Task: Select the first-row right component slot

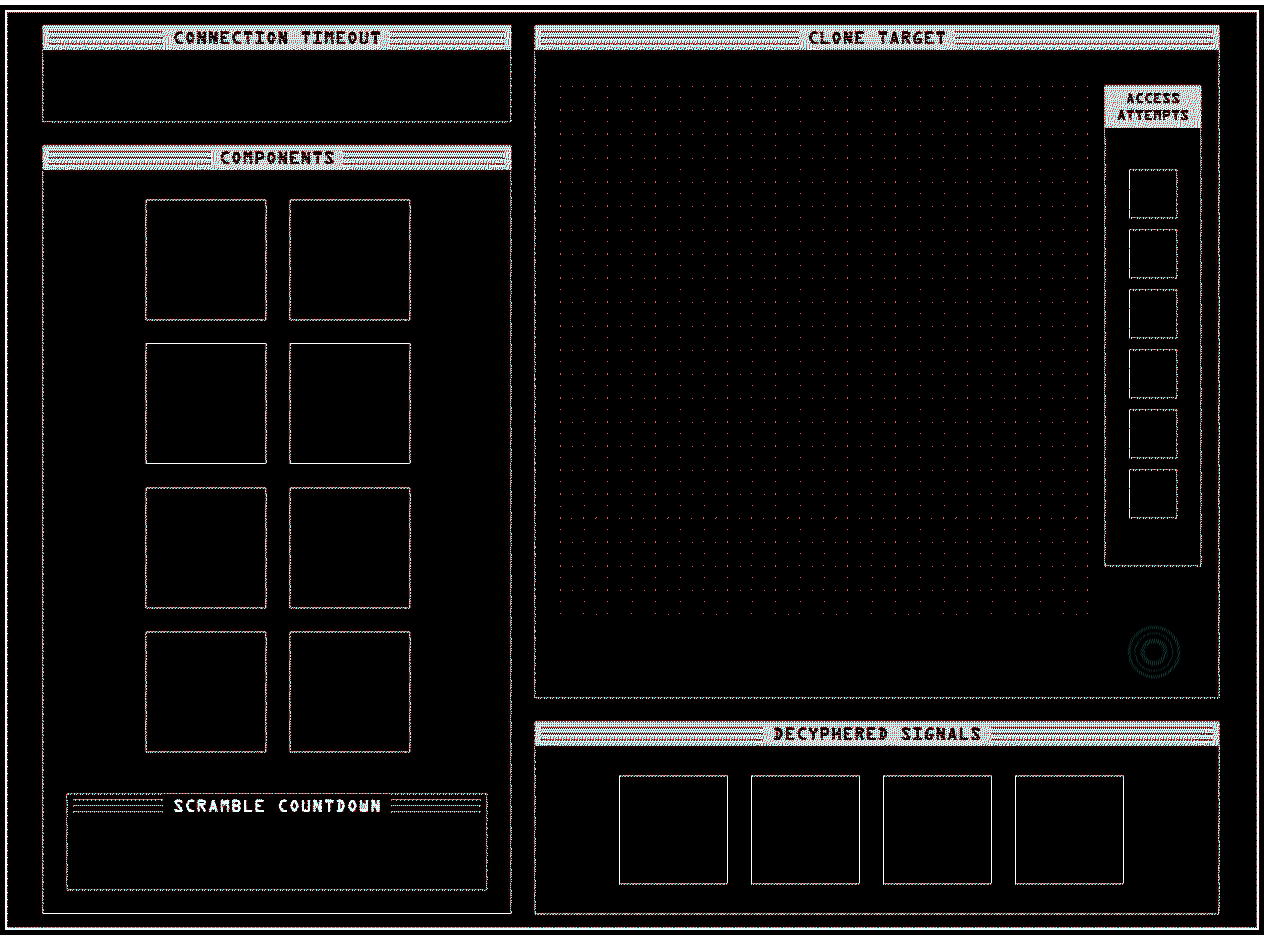Action: (x=350, y=260)
